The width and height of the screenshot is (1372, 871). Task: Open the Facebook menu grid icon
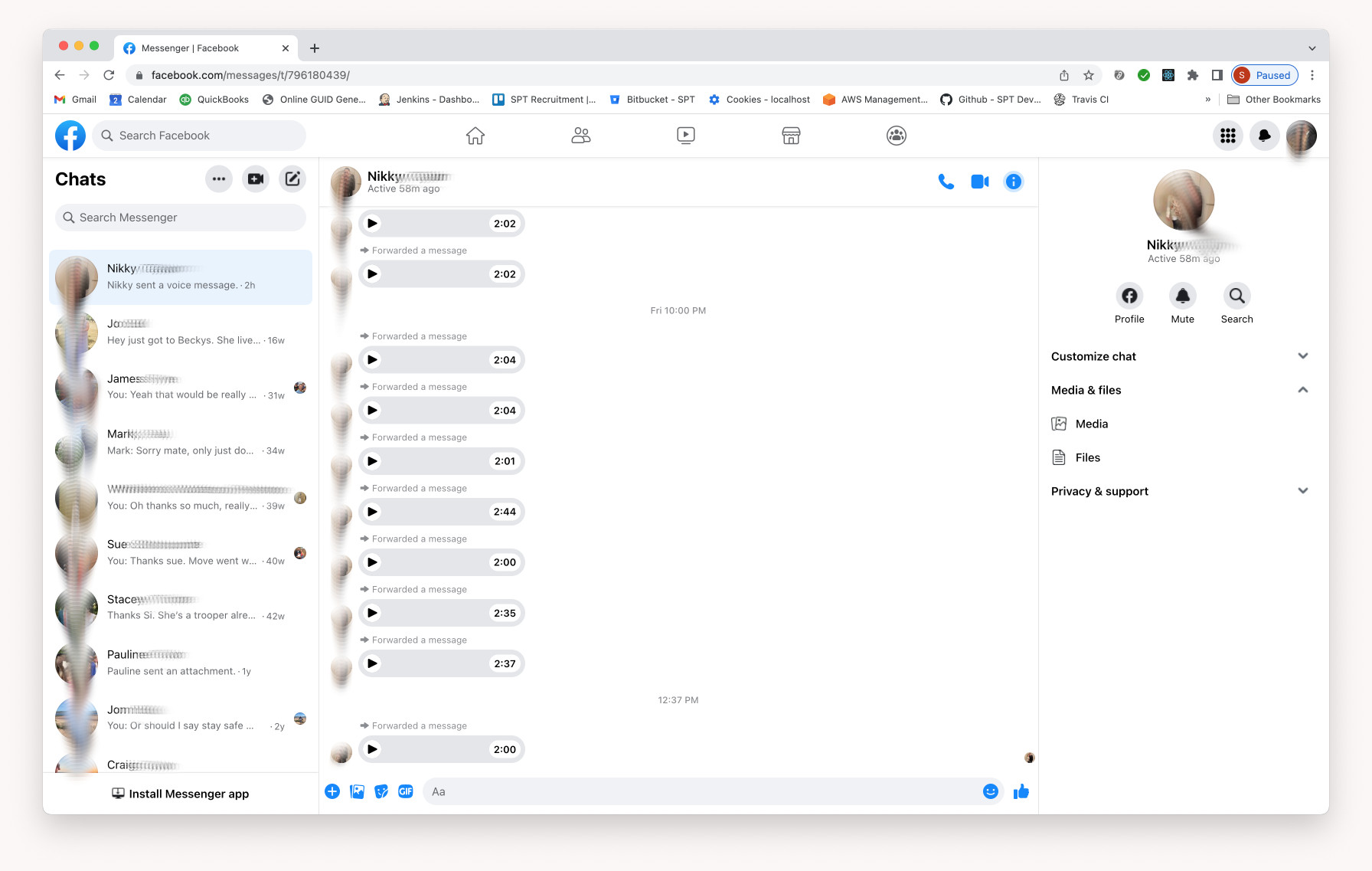(x=1228, y=136)
